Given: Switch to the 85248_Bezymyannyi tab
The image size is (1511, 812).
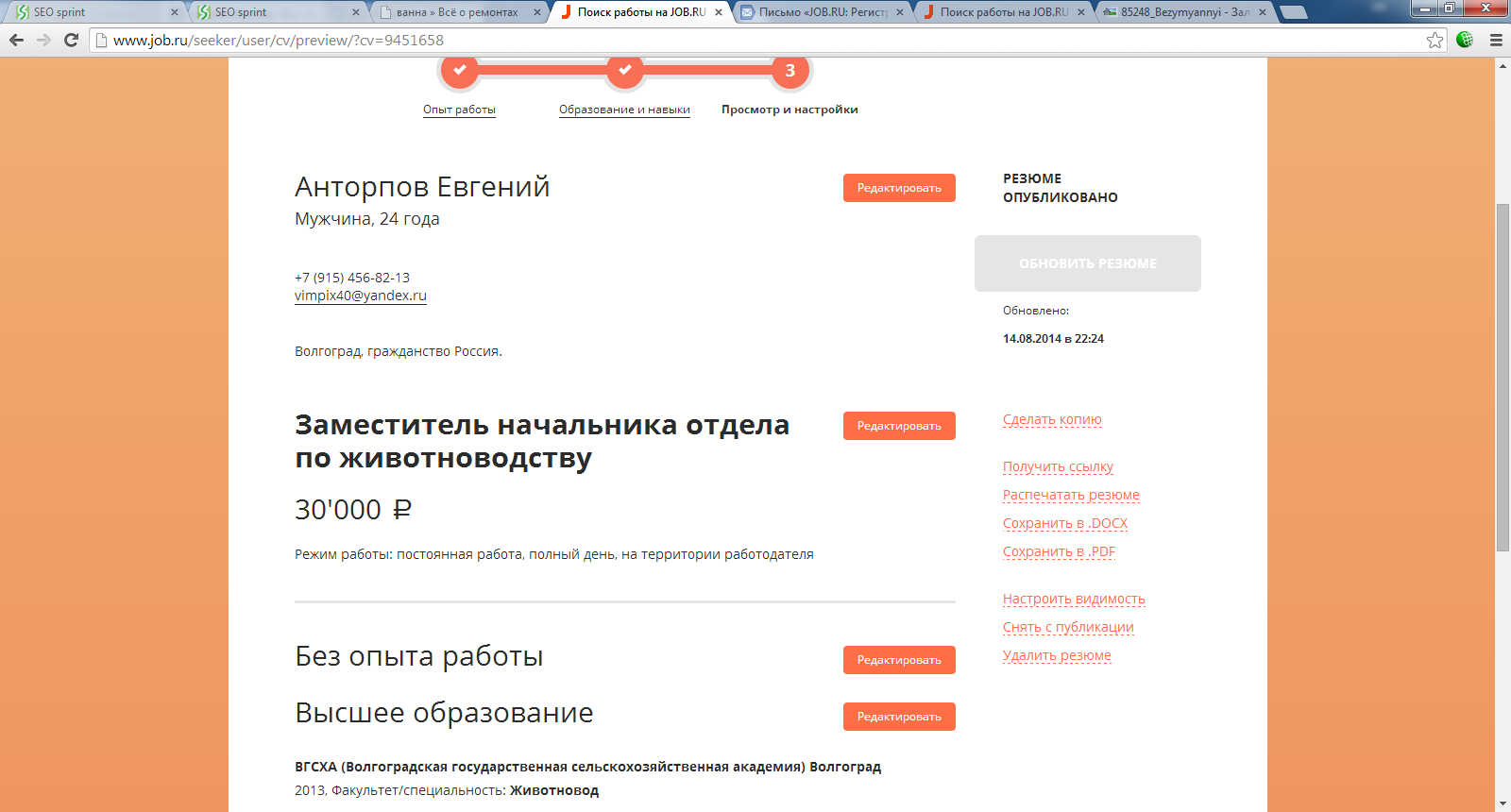Looking at the screenshot, I should (x=1184, y=12).
